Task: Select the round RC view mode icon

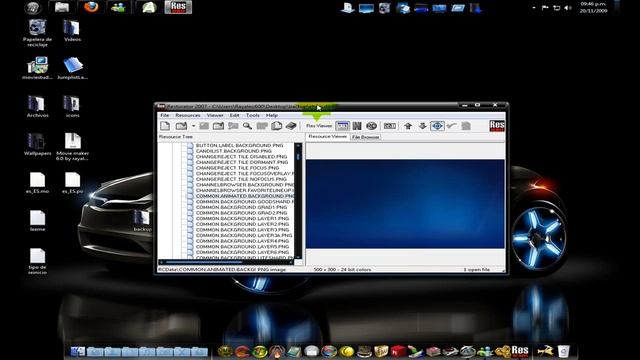Action: click(x=371, y=126)
